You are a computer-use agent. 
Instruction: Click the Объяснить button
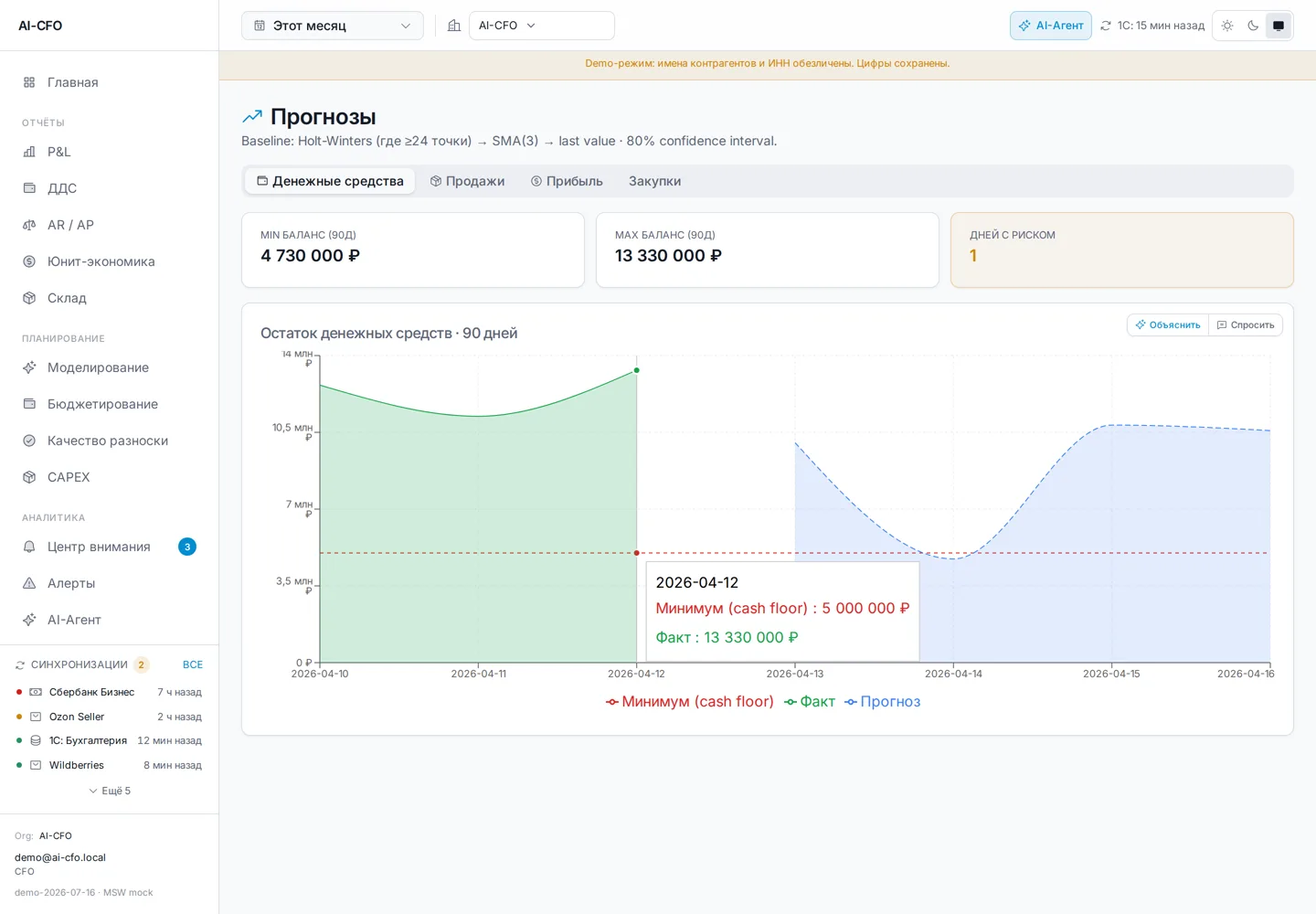[1168, 325]
